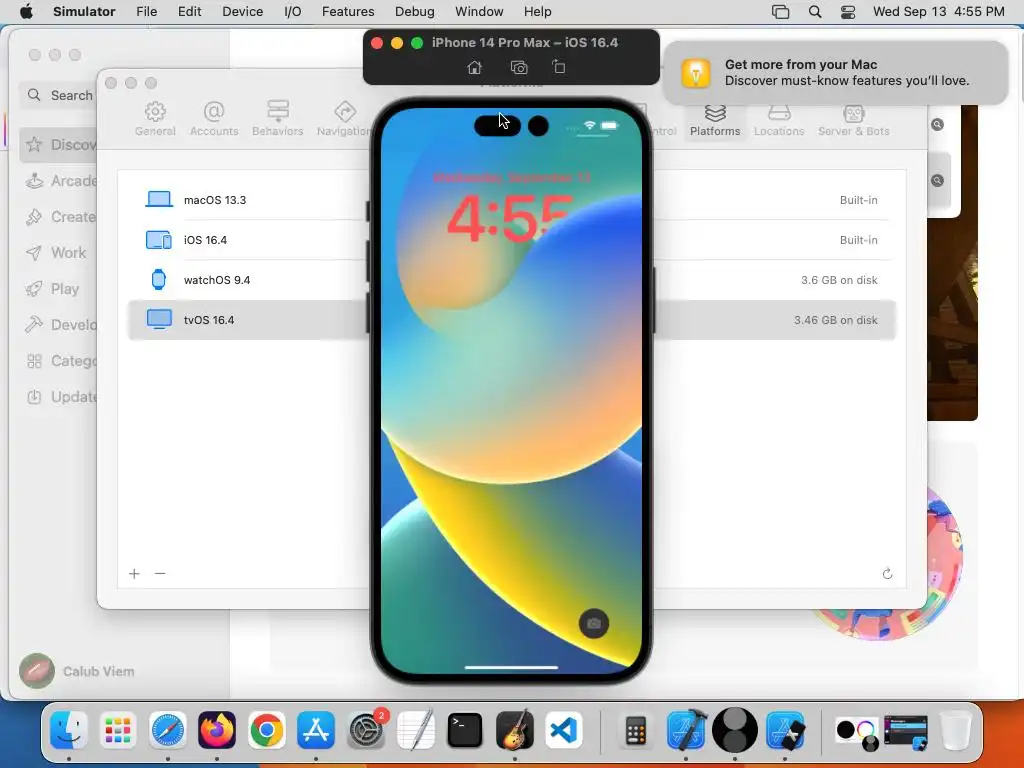Launch Firefox from the Dock
1024x768 pixels.
click(x=217, y=729)
